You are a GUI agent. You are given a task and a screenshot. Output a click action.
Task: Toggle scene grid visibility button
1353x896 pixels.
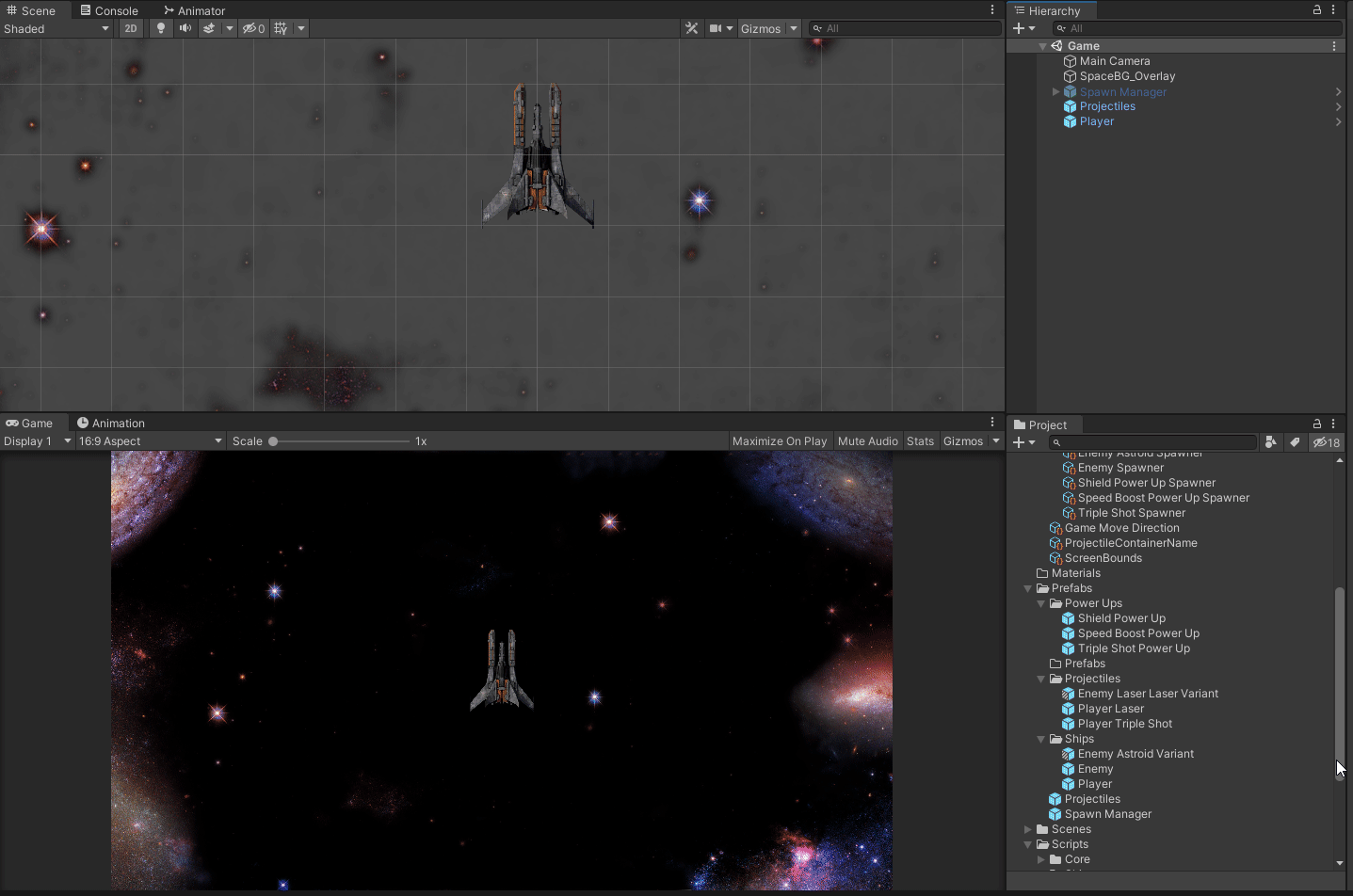(281, 28)
